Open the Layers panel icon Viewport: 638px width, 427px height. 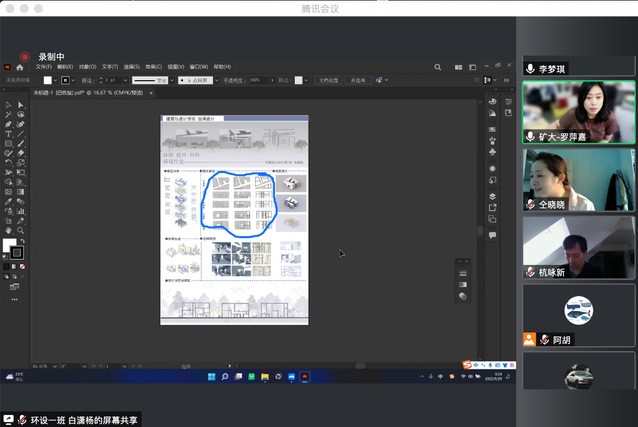tap(492, 197)
